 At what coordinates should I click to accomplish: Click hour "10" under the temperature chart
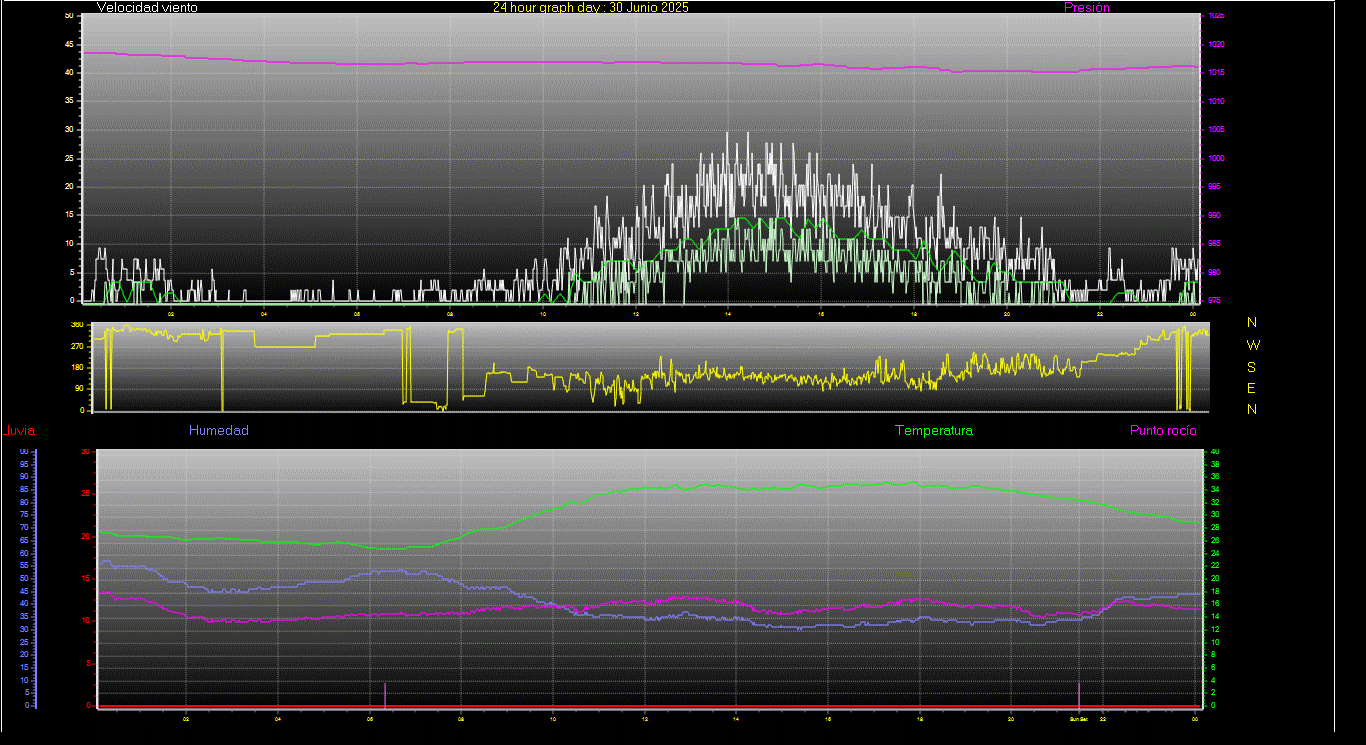point(553,718)
